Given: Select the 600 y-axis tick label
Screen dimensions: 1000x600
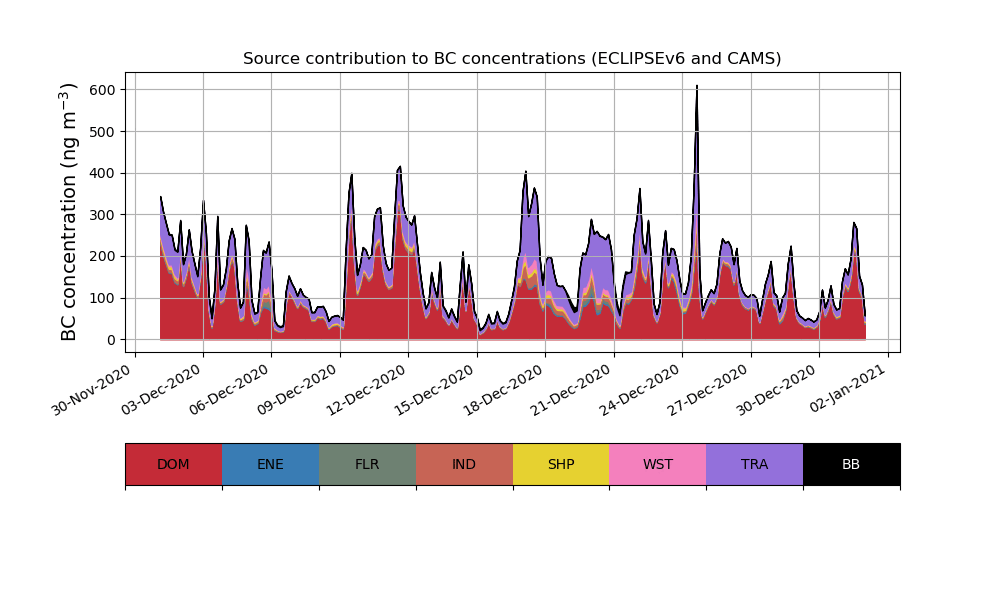Looking at the screenshot, I should [x=104, y=90].
